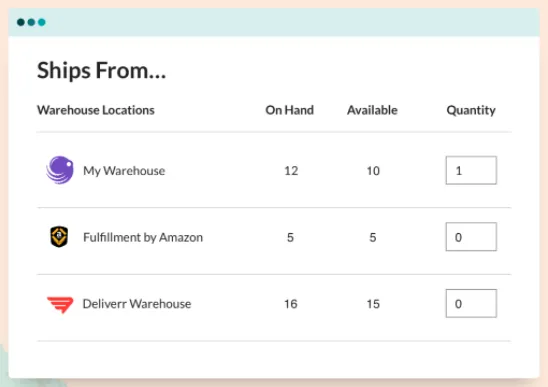548x387 pixels.
Task: Click the dark first window control dot
Action: [21, 22]
